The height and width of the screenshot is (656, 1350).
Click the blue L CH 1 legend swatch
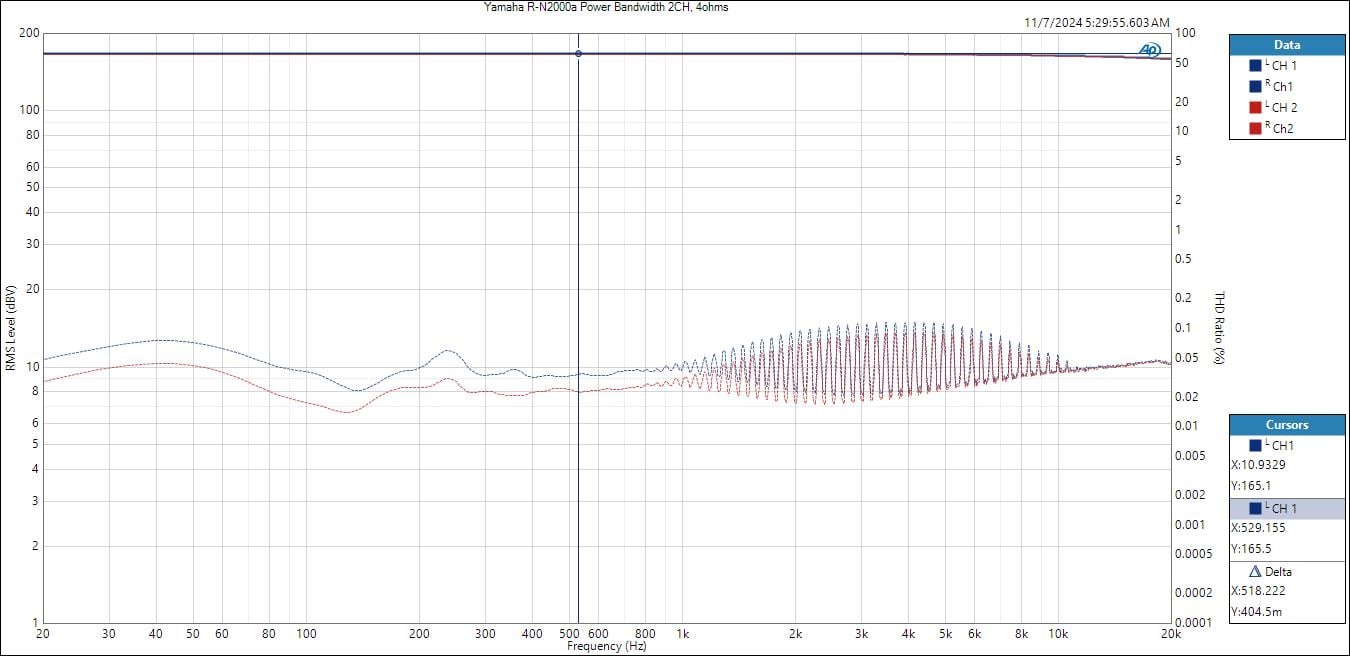pos(1255,65)
